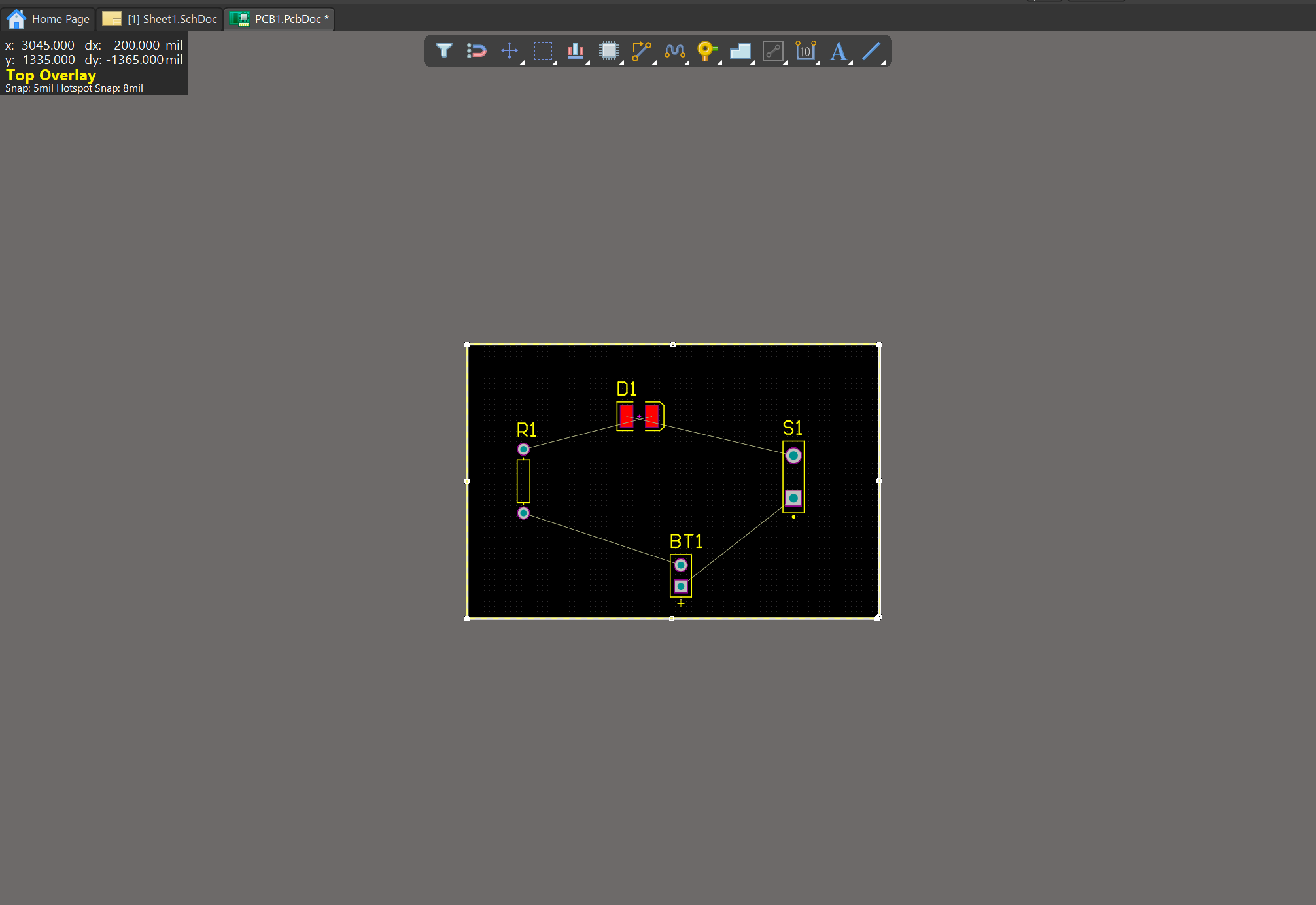
Task: Select the Place Dimension tool
Action: click(x=805, y=51)
